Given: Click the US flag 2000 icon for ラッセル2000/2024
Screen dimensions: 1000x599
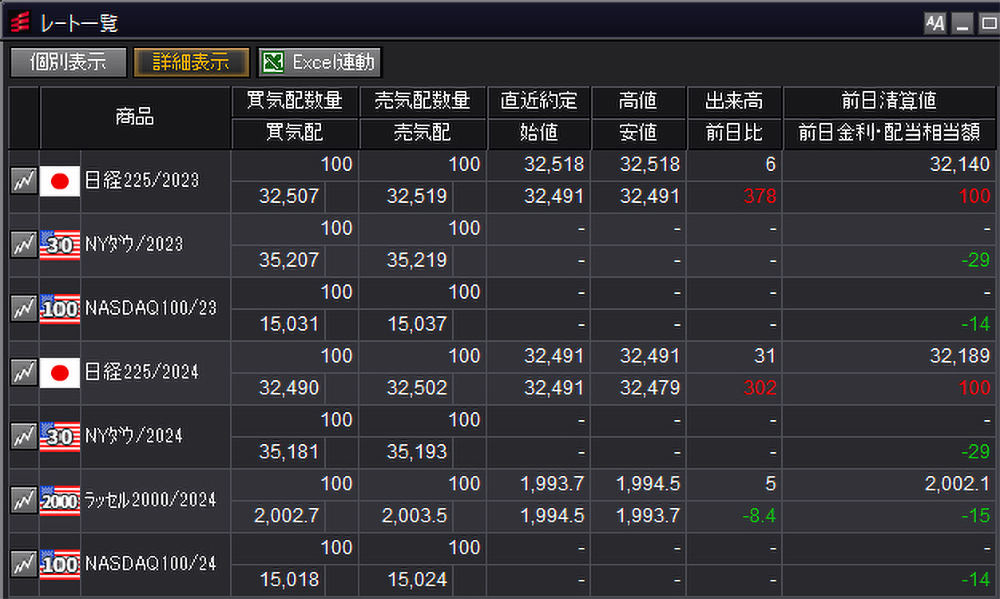Looking at the screenshot, I should click(60, 500).
